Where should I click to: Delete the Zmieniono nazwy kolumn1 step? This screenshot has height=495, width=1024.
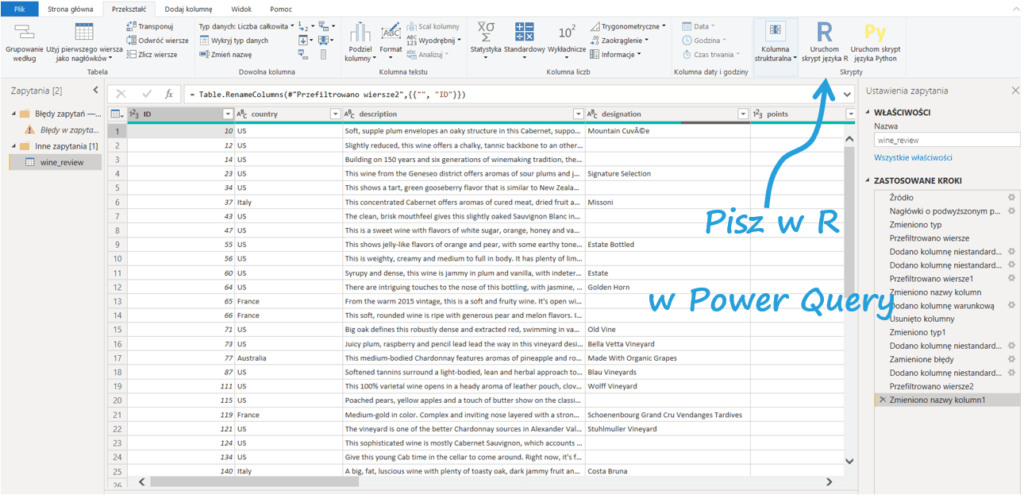click(x=881, y=400)
